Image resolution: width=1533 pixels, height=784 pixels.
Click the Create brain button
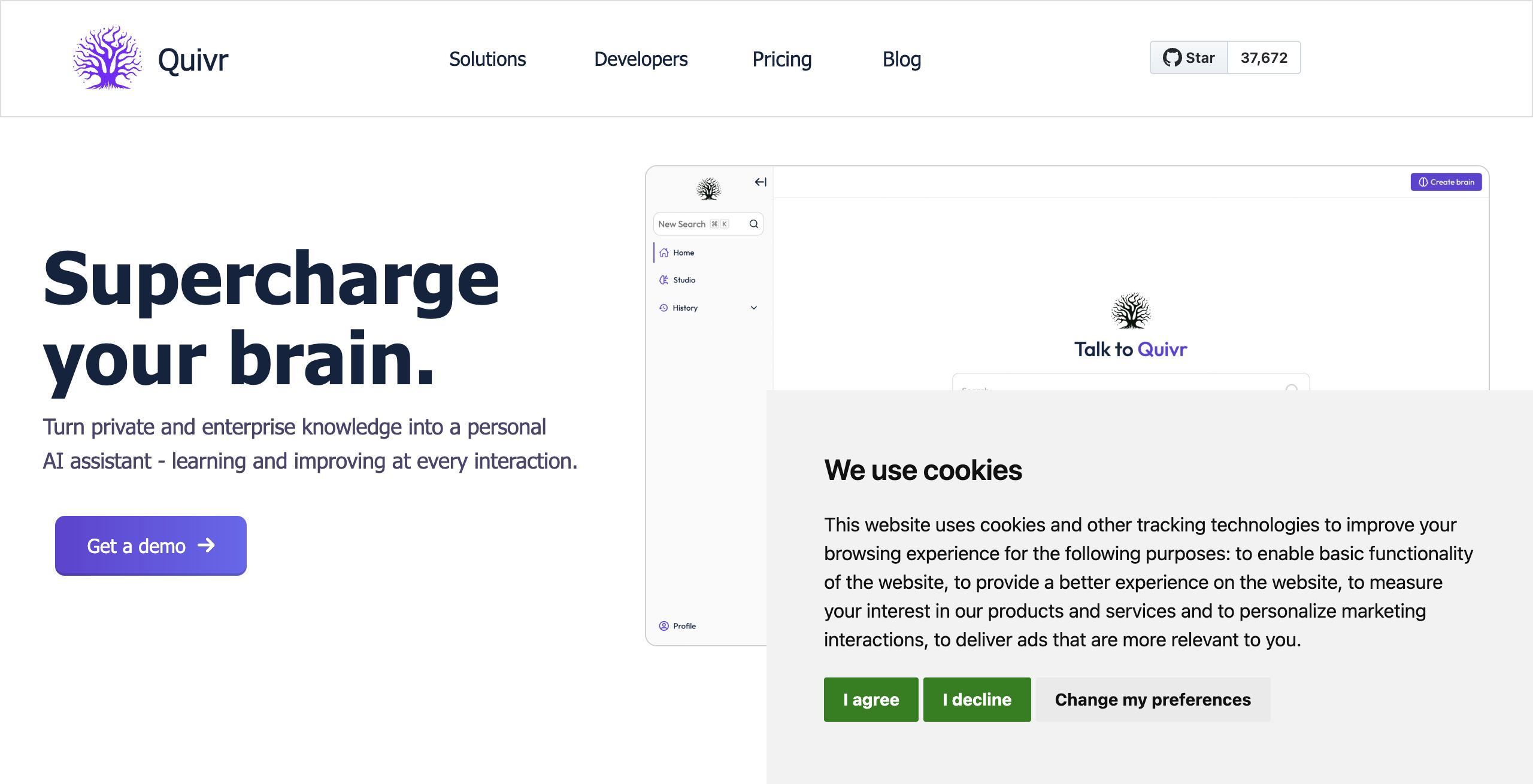click(x=1446, y=182)
